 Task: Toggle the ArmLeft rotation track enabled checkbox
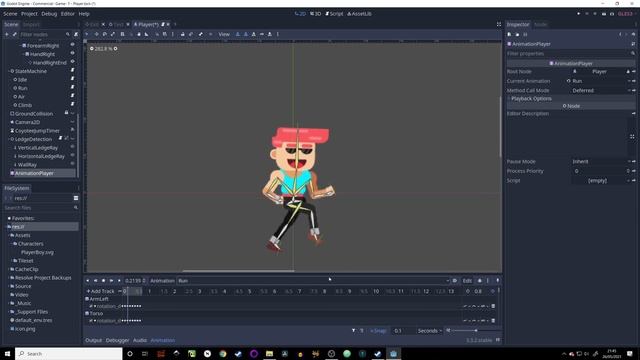click(91, 306)
